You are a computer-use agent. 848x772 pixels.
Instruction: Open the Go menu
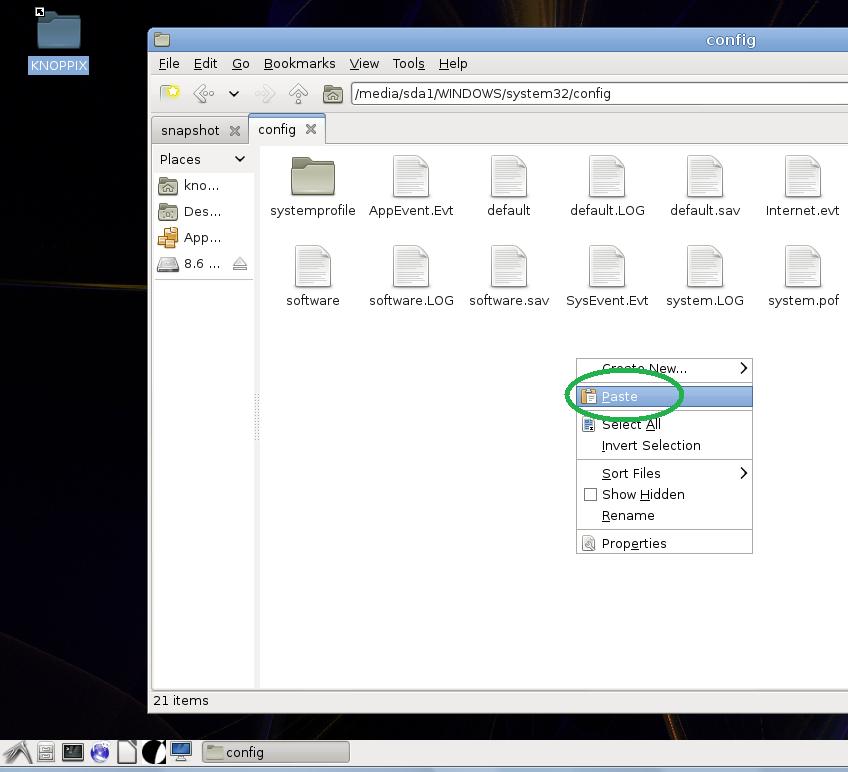coord(241,64)
